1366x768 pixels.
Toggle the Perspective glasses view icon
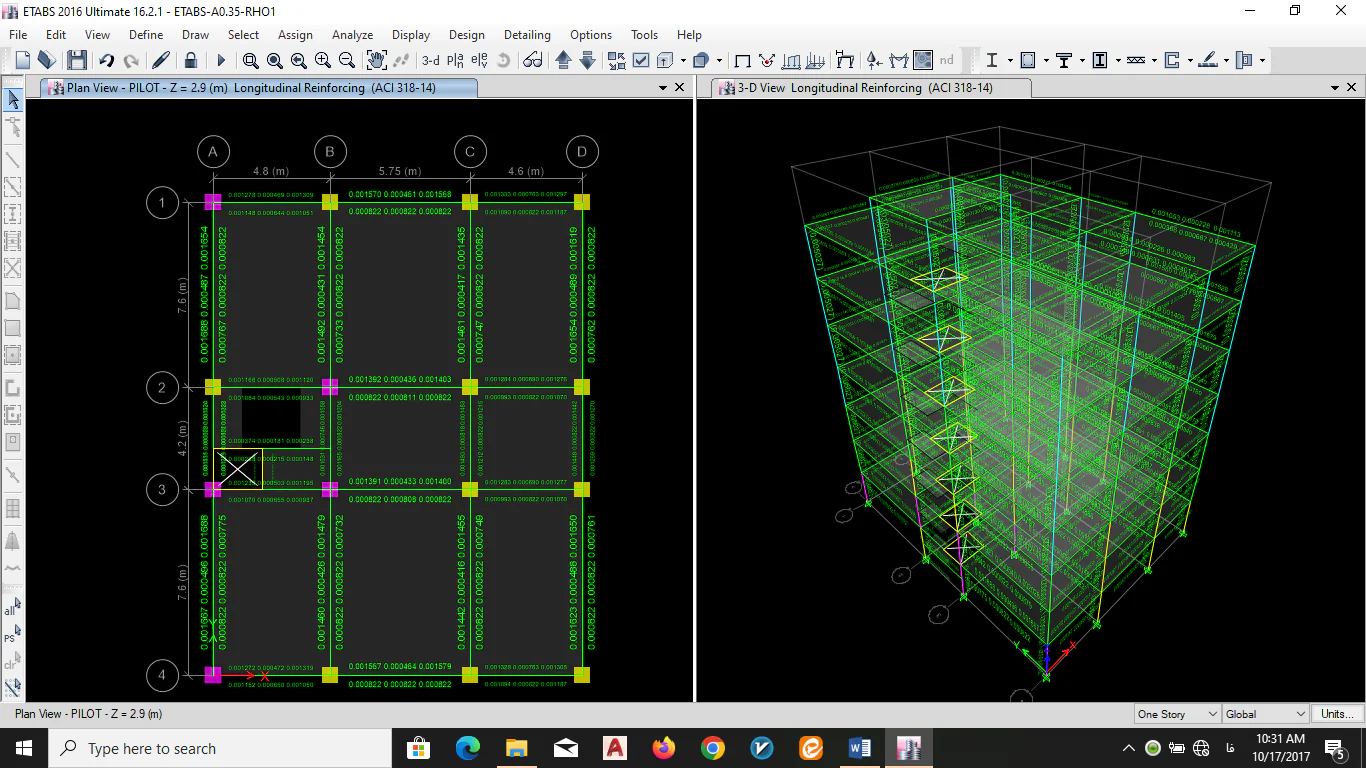coord(533,61)
